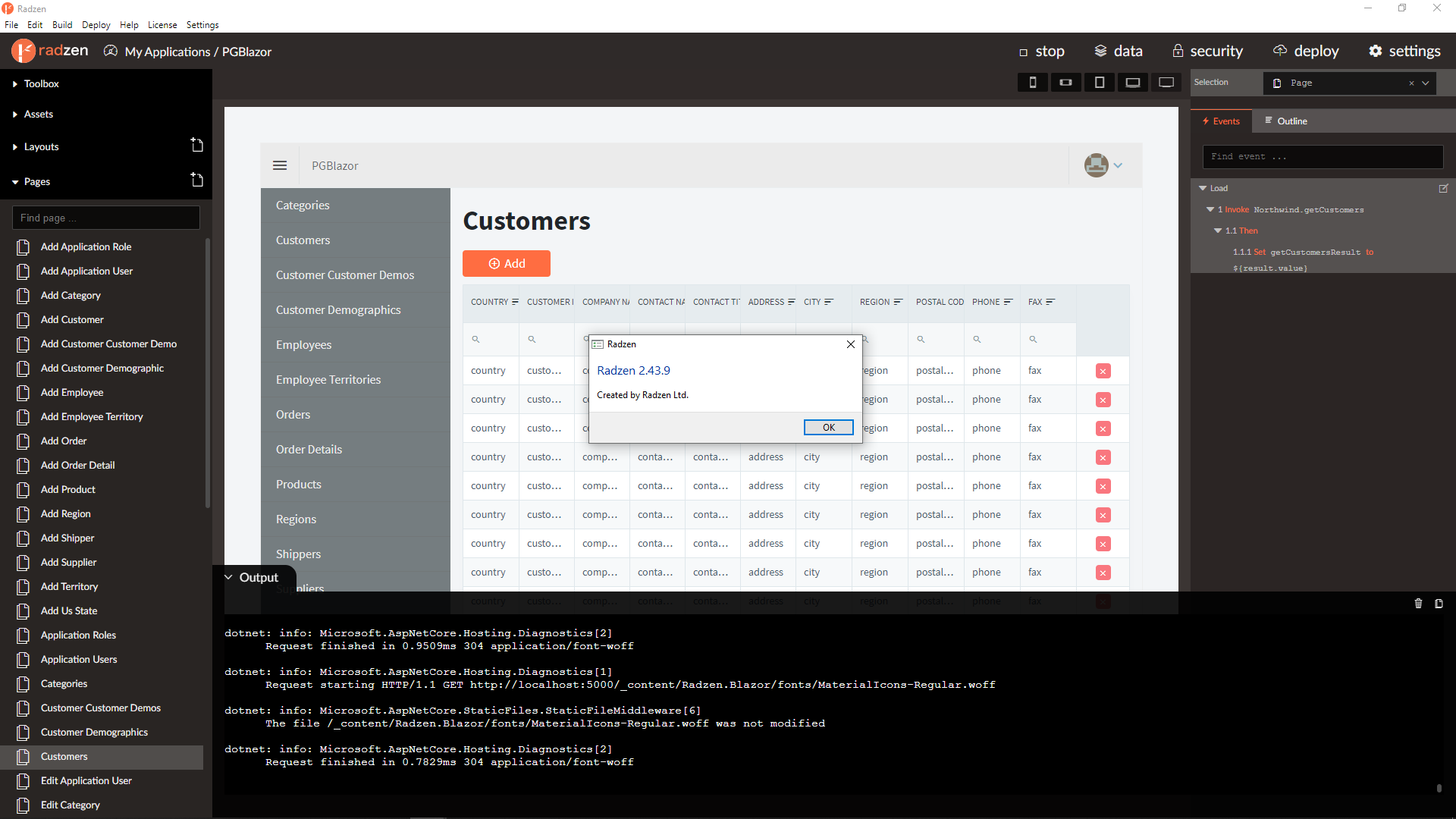Open Edit Category page
The width and height of the screenshot is (1456, 819).
coord(71,805)
